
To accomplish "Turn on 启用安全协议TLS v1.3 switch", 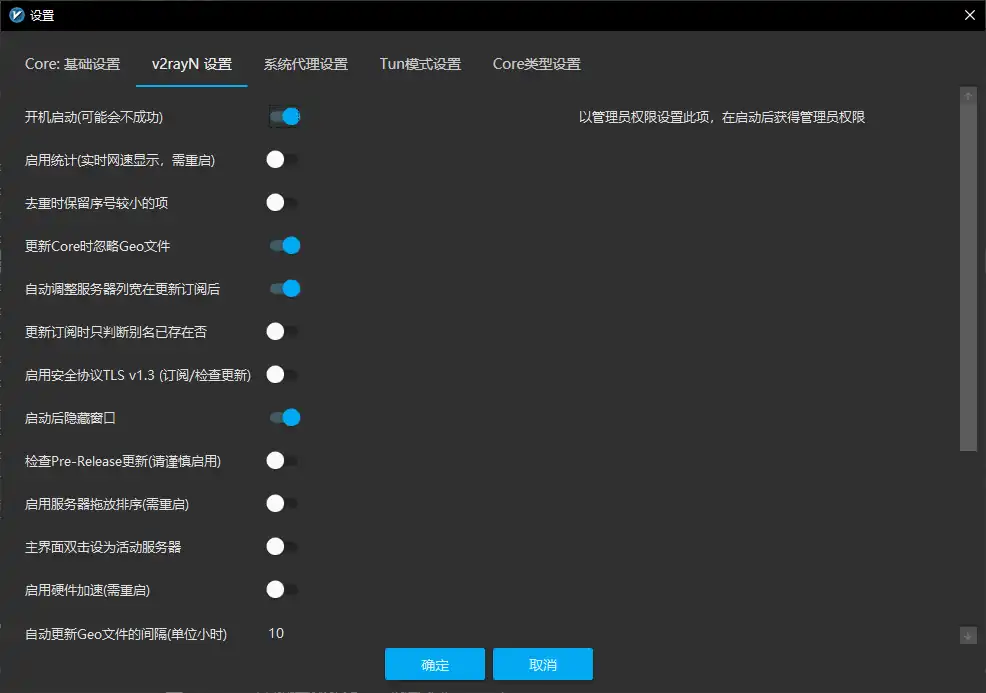I will 283,375.
